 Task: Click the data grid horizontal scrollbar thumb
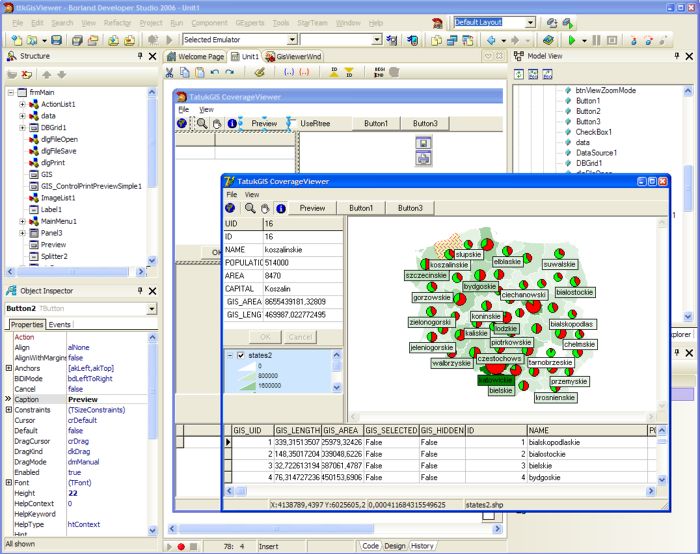[x=241, y=492]
